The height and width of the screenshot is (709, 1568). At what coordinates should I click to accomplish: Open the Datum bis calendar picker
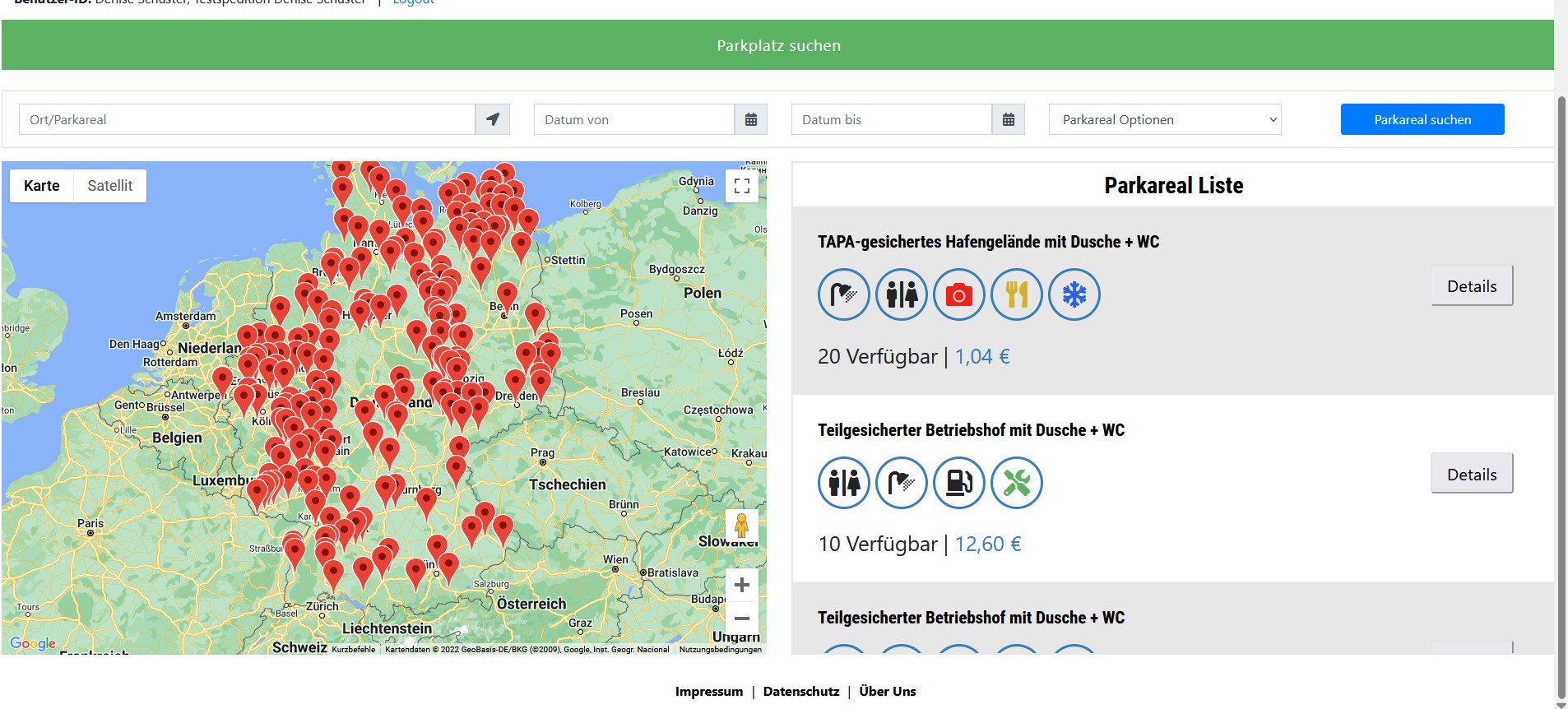click(x=1008, y=119)
